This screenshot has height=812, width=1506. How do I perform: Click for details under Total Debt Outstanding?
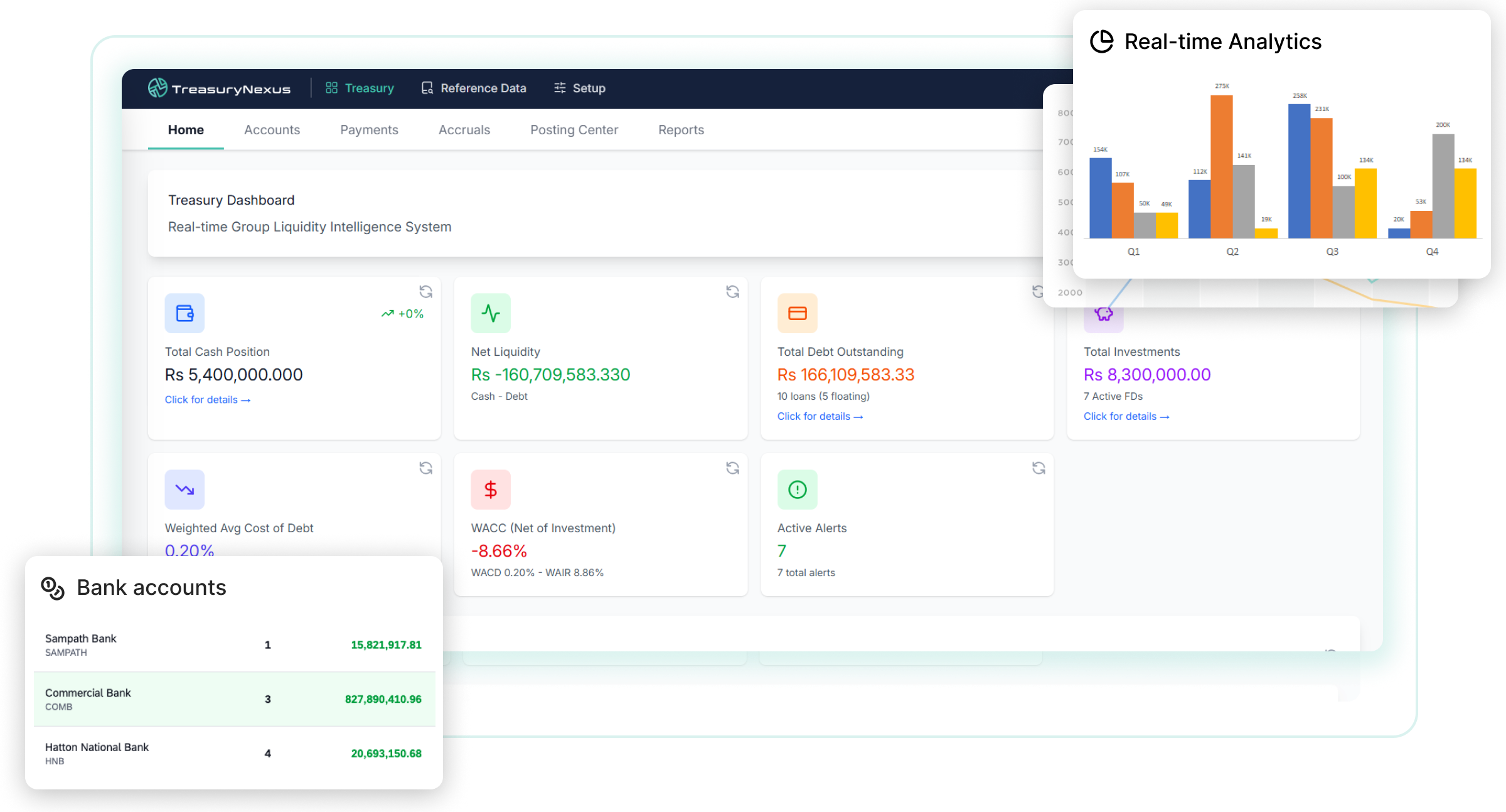pos(820,416)
